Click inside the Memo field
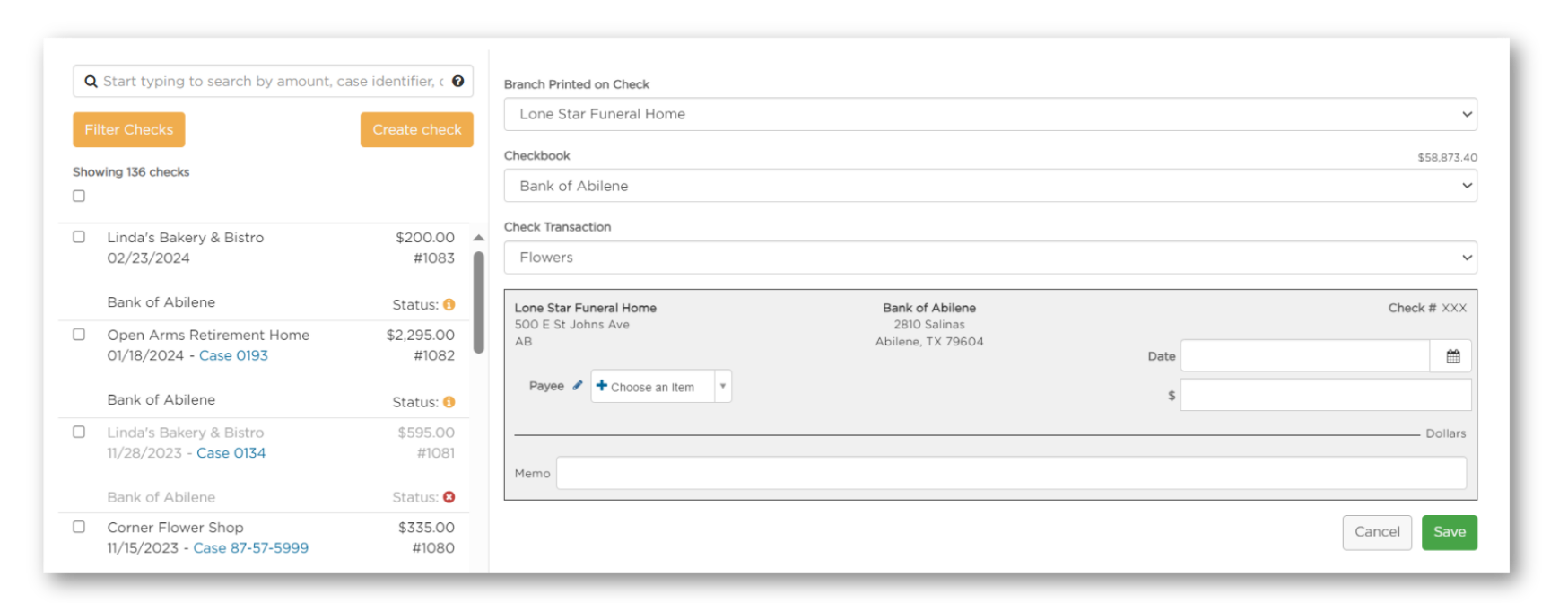Viewport: 1568px width, 603px height. [987, 473]
